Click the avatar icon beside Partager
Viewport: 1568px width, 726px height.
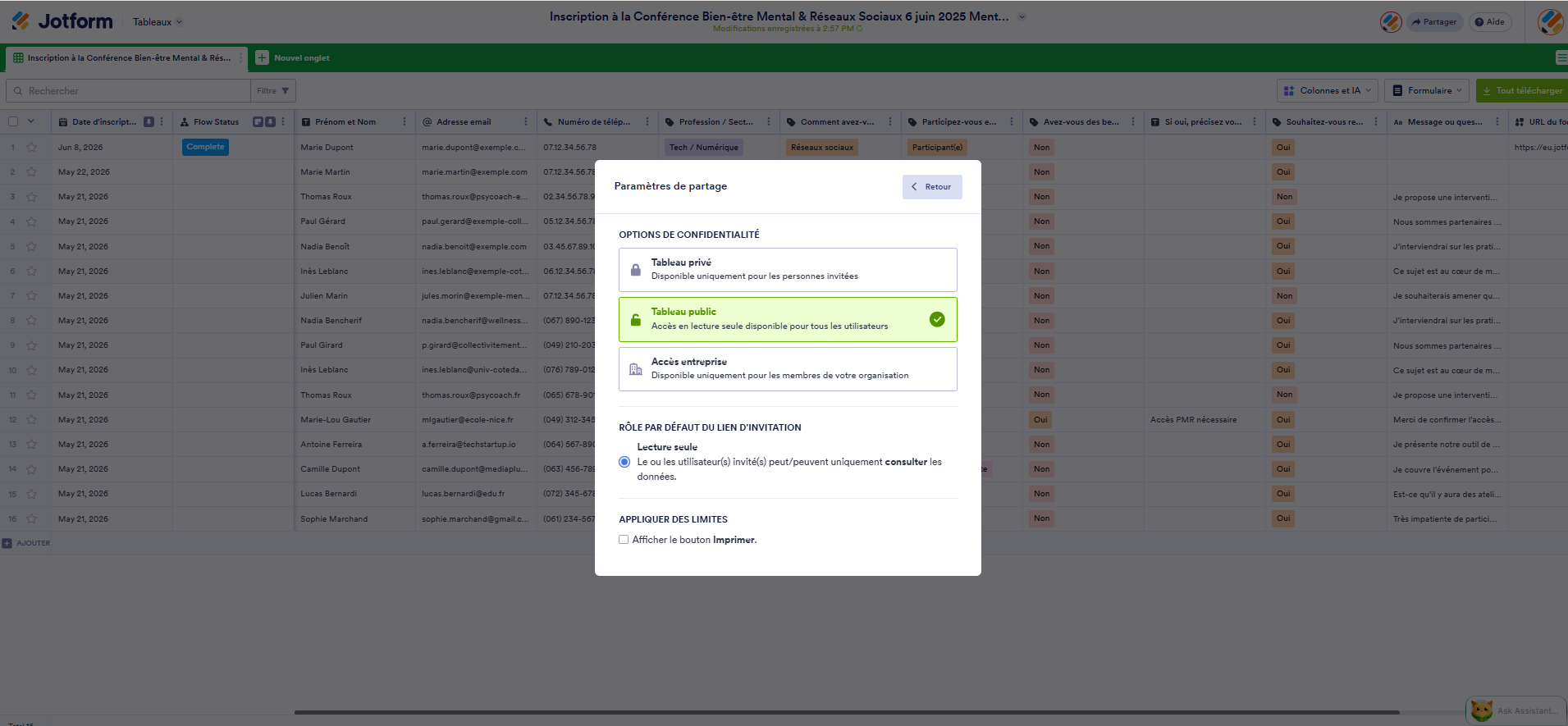(x=1391, y=22)
